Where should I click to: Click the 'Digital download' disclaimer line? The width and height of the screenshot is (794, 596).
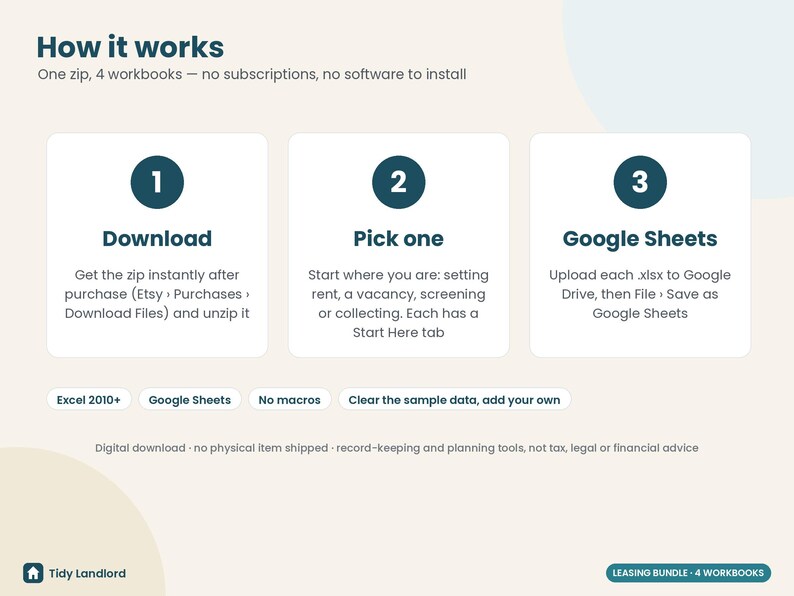coord(396,448)
